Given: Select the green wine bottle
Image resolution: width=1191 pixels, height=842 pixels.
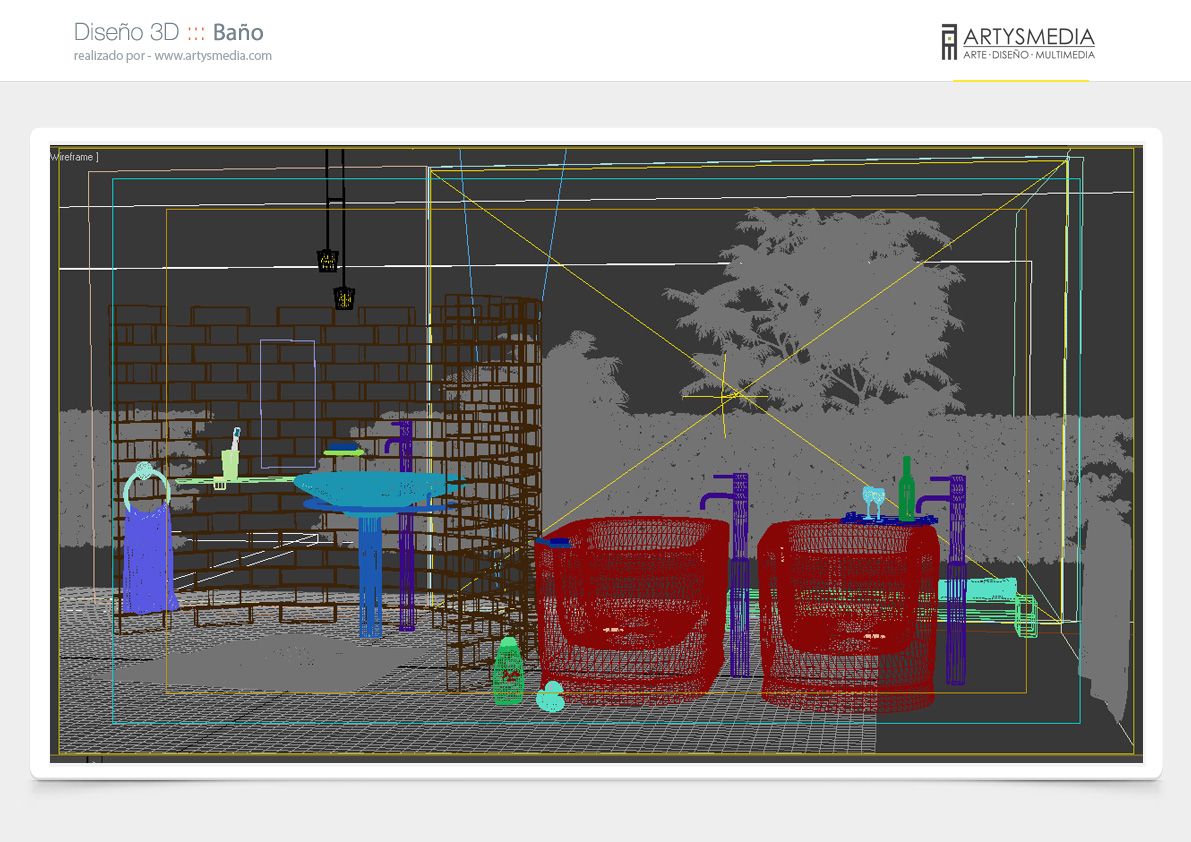Looking at the screenshot, I should (x=906, y=490).
